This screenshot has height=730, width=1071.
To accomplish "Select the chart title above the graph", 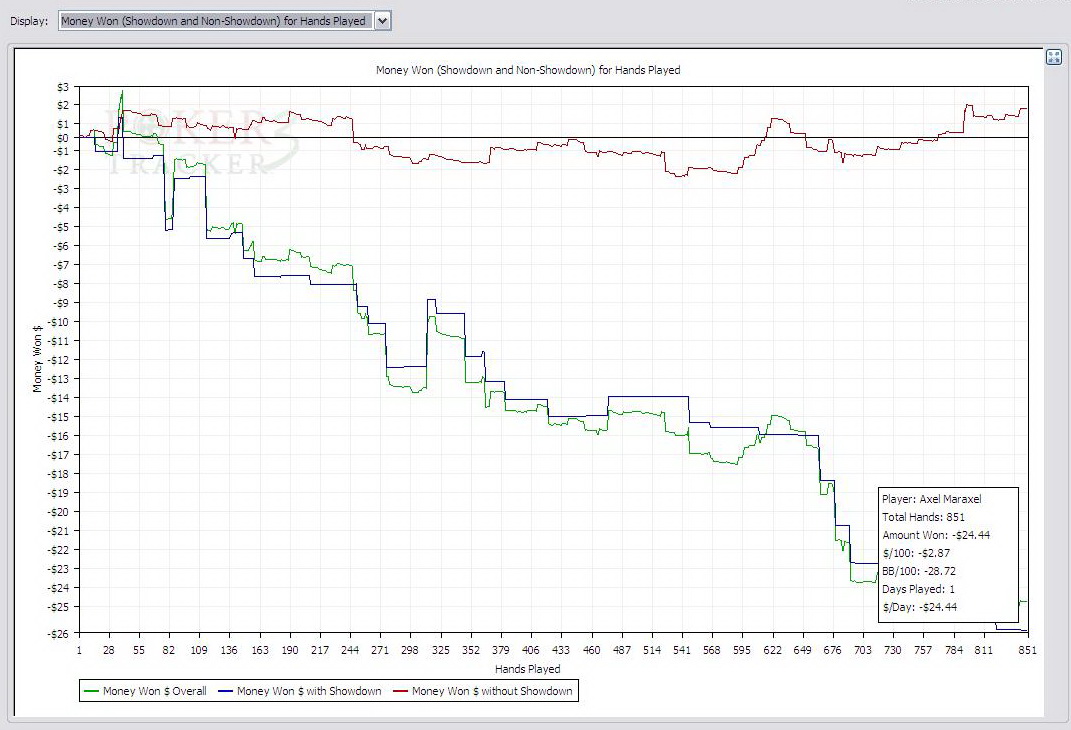I will [528, 70].
